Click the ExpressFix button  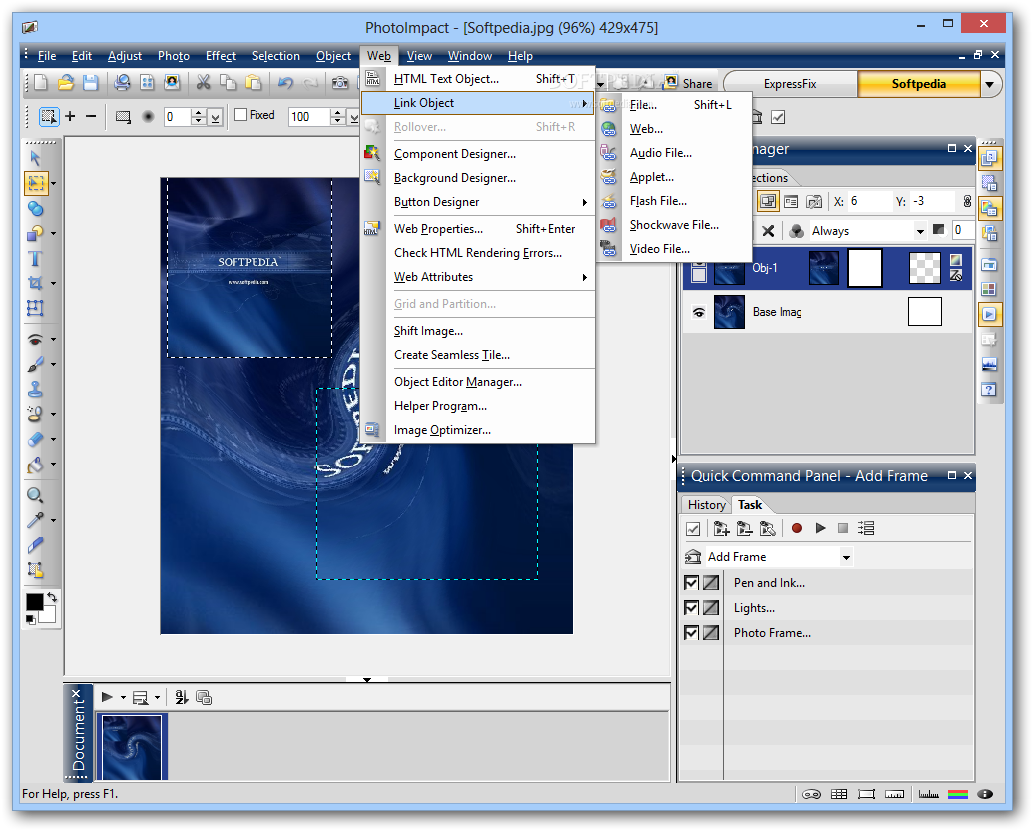pyautogui.click(x=790, y=84)
